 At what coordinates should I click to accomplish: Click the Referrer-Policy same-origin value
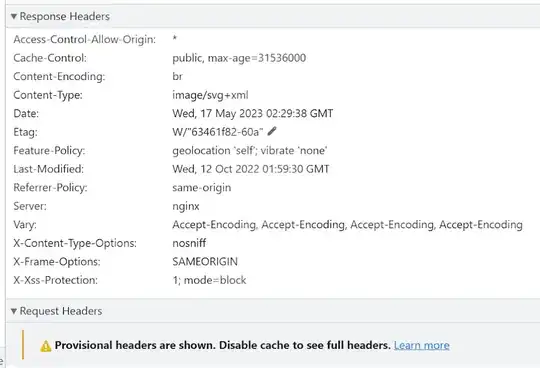click(x=202, y=188)
